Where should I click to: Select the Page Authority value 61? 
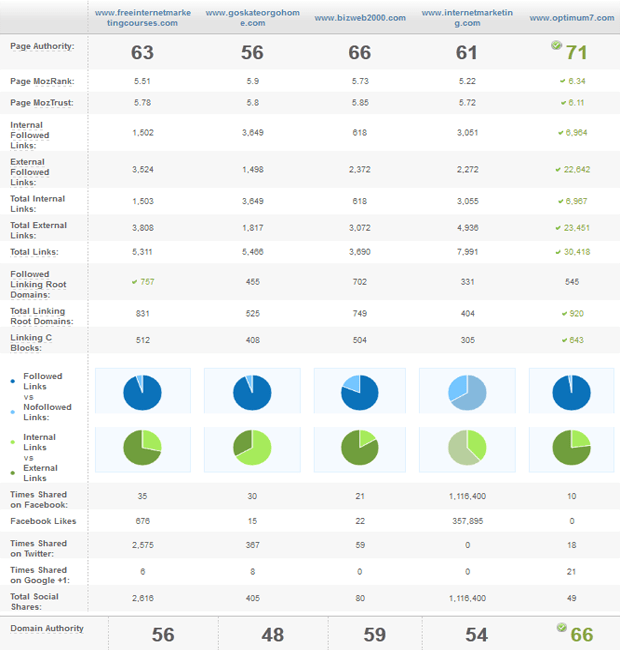(x=467, y=53)
